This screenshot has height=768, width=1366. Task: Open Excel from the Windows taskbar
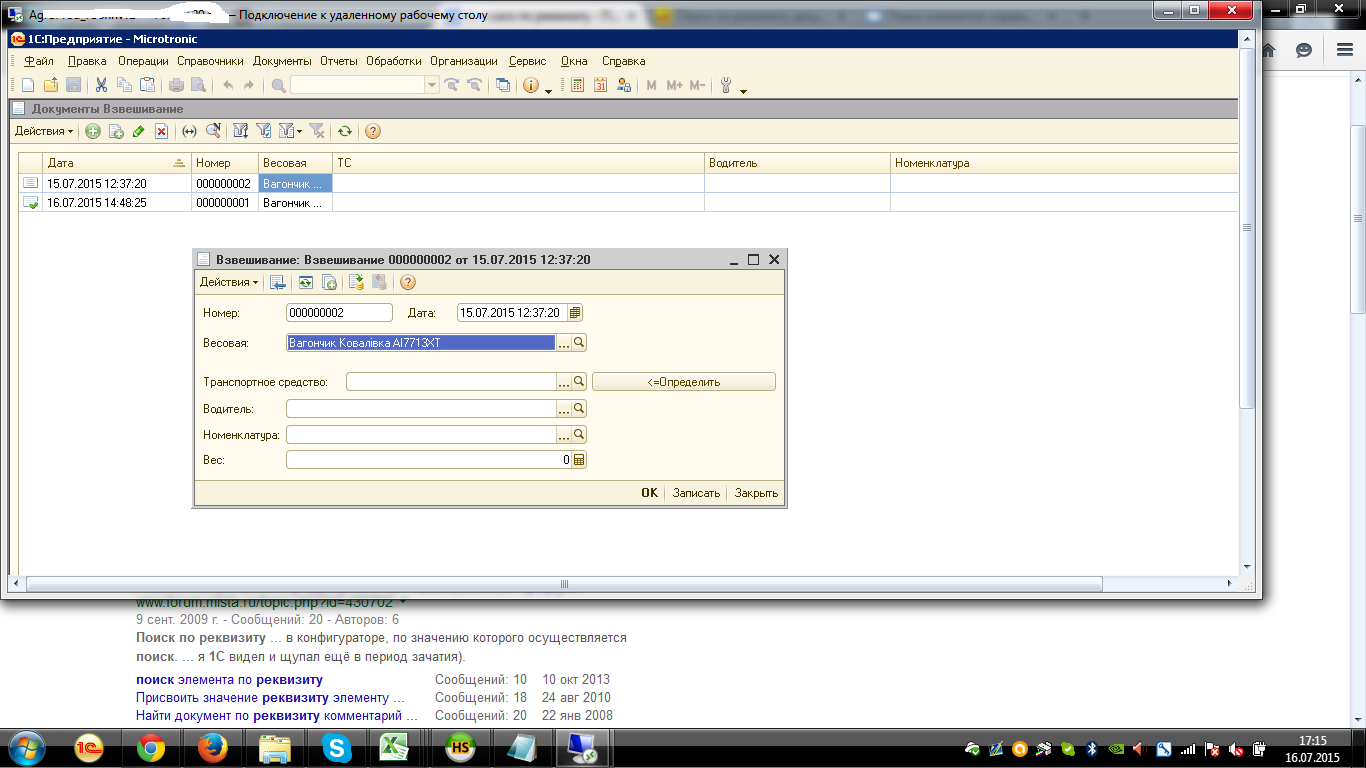(396, 748)
